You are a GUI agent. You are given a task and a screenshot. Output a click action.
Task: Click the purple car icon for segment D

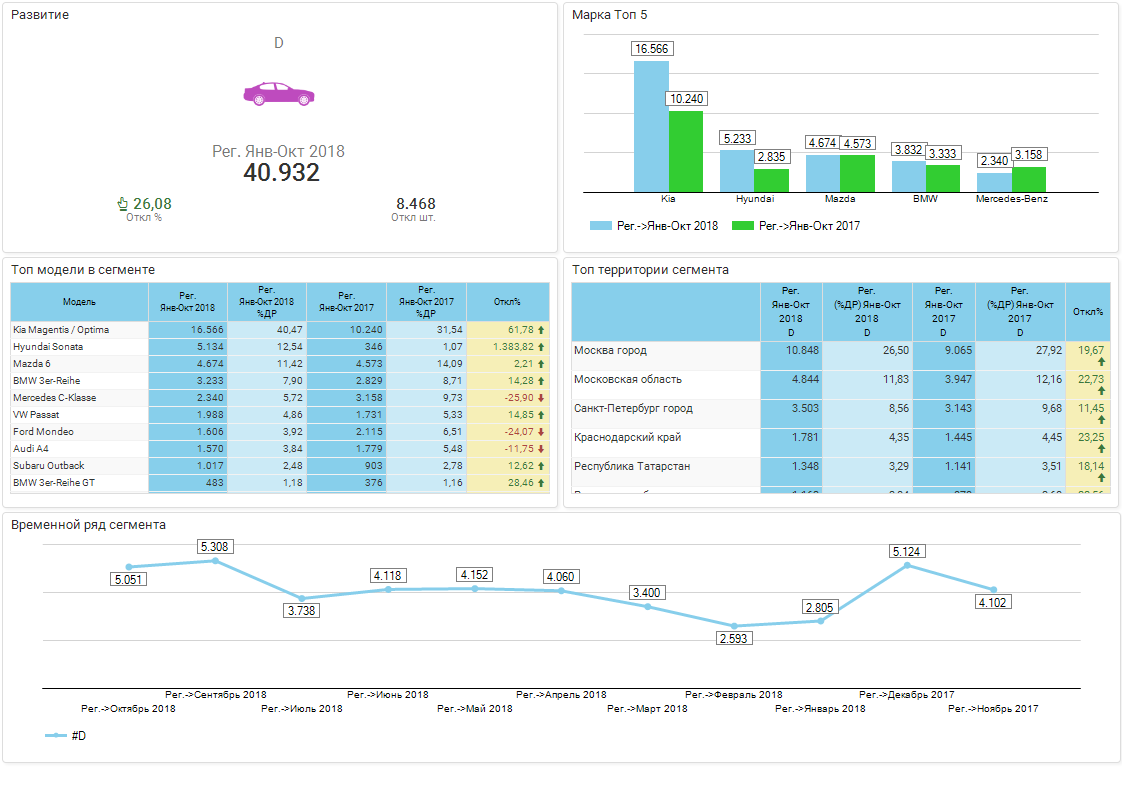pyautogui.click(x=279, y=94)
